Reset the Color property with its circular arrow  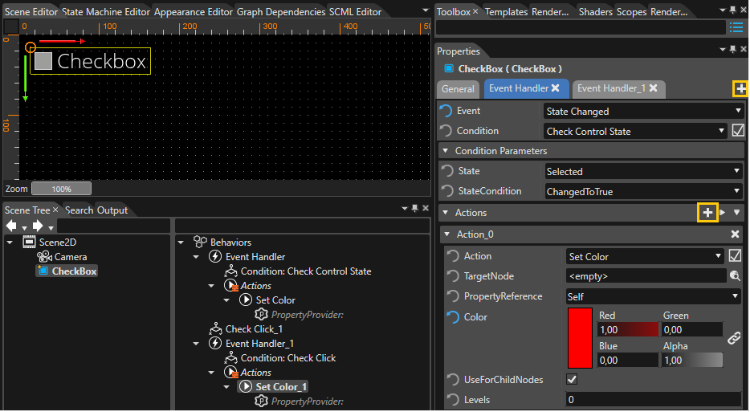coord(452,317)
